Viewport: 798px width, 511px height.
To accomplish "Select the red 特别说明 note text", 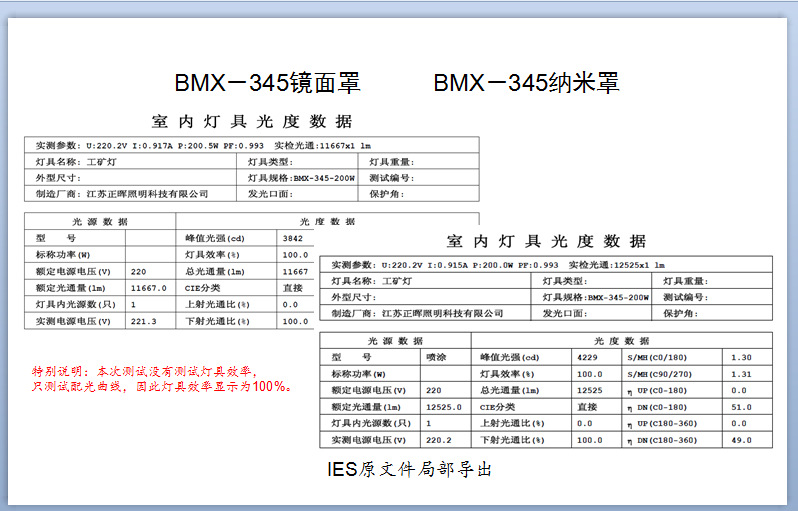I will tap(153, 378).
